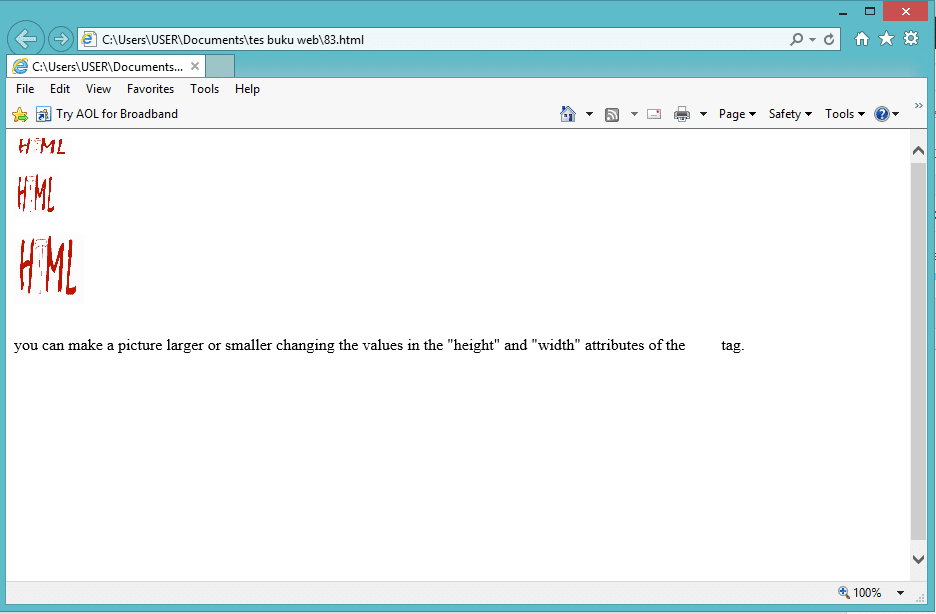View Favorites via the star icon

coord(886,37)
